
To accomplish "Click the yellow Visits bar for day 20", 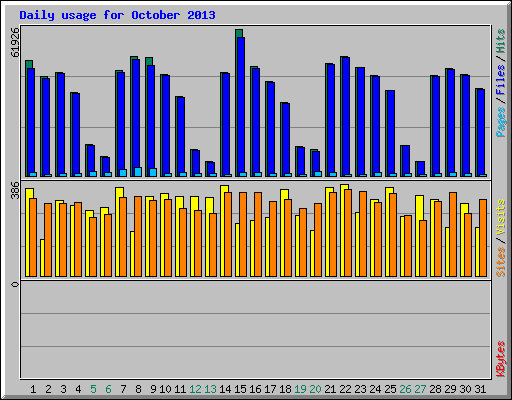I will tap(312, 253).
